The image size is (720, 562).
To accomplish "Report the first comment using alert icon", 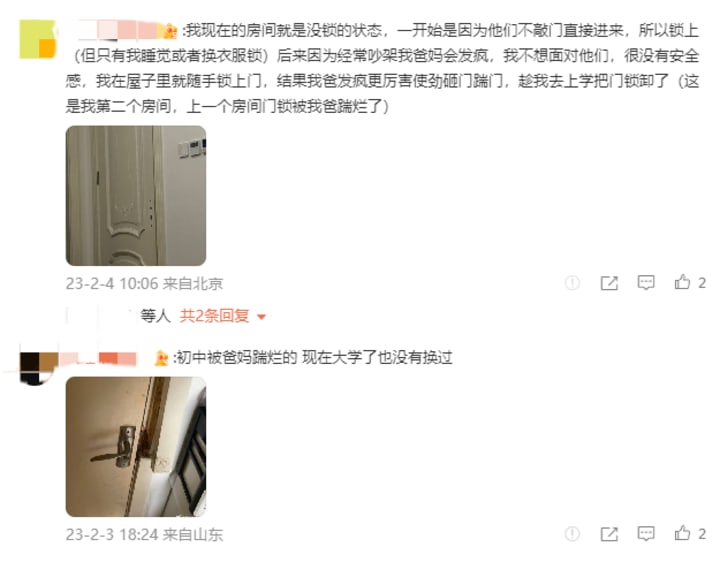I will pyautogui.click(x=572, y=283).
